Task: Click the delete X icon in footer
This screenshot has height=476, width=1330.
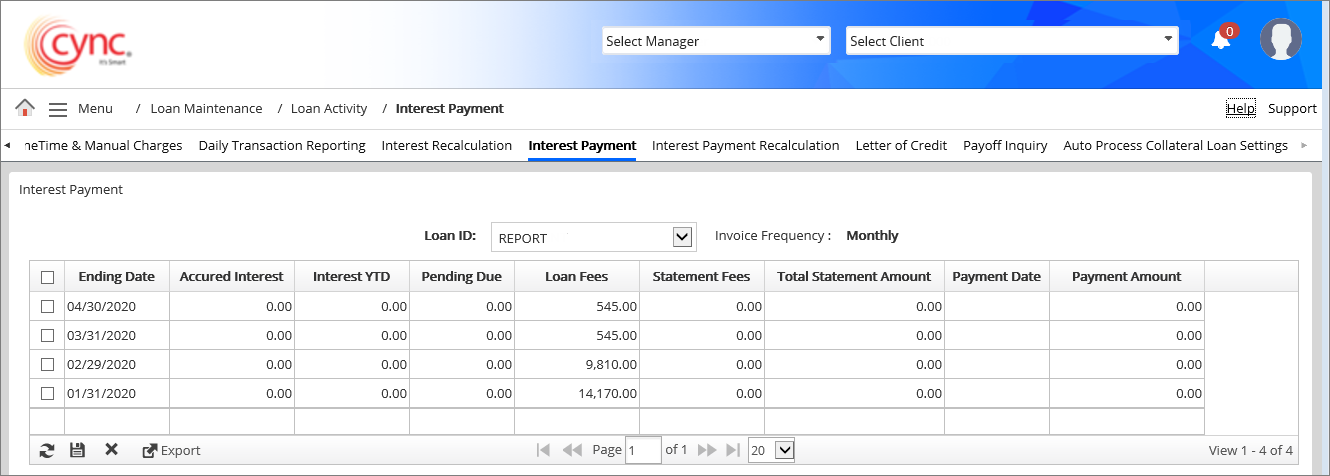Action: tap(111, 450)
